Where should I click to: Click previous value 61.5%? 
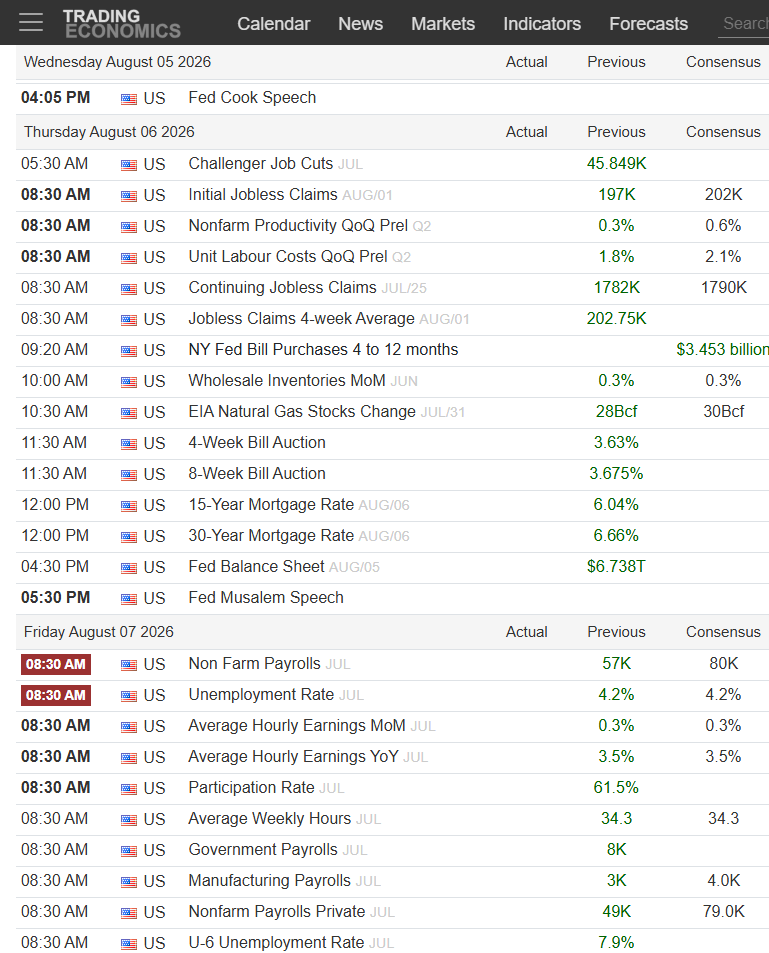[616, 788]
